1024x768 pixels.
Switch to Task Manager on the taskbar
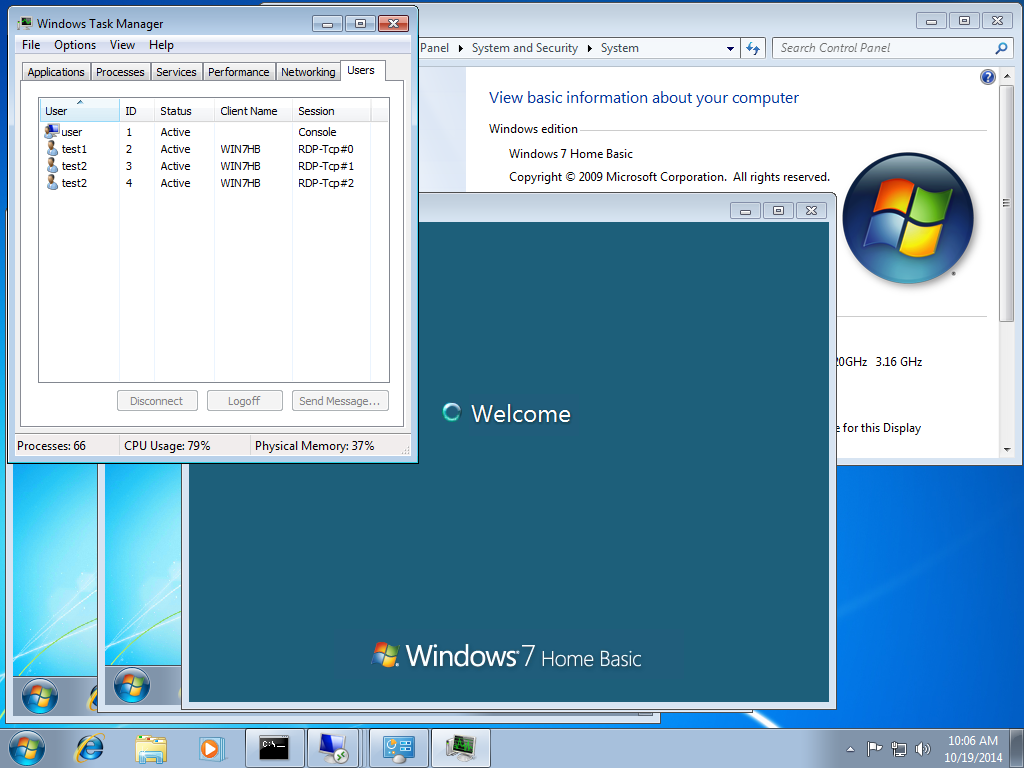click(460, 748)
